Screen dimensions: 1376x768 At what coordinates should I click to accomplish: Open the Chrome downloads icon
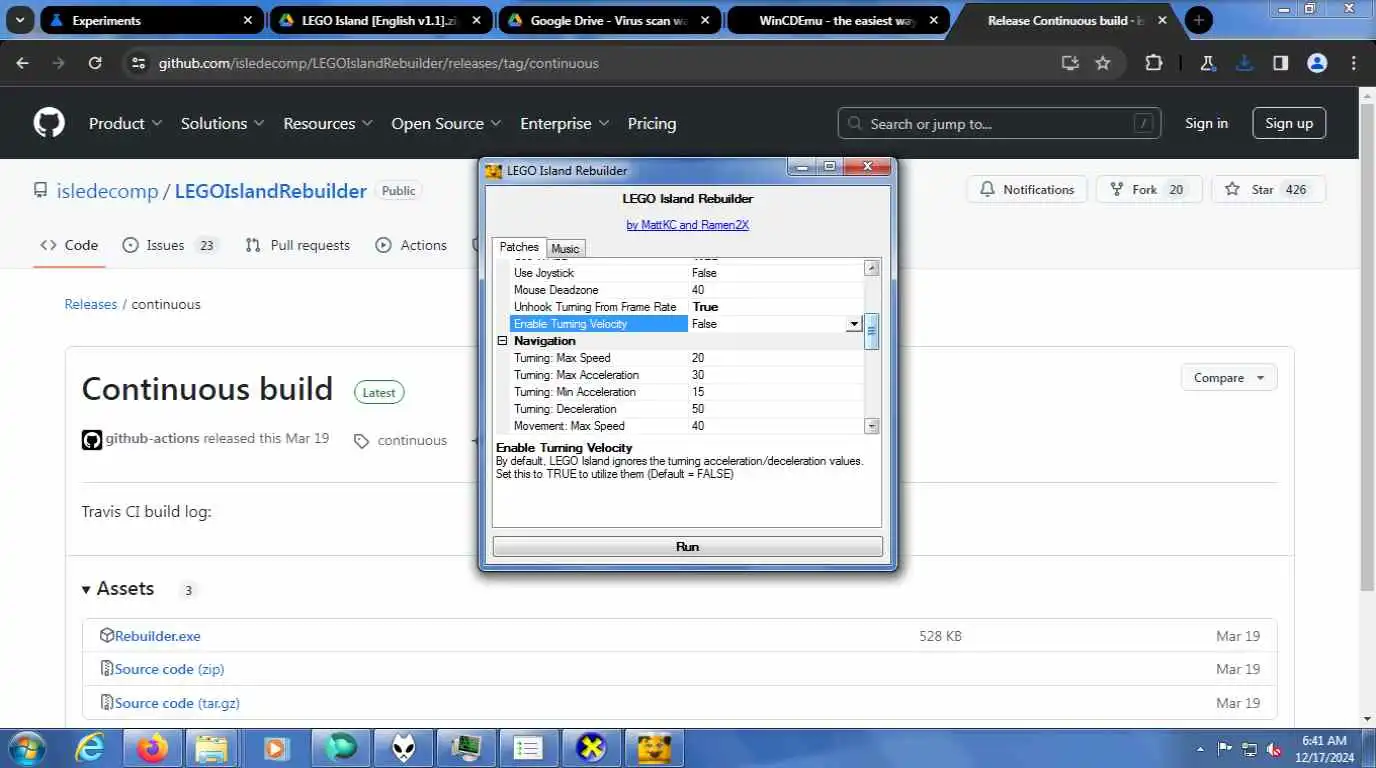tap(1244, 63)
